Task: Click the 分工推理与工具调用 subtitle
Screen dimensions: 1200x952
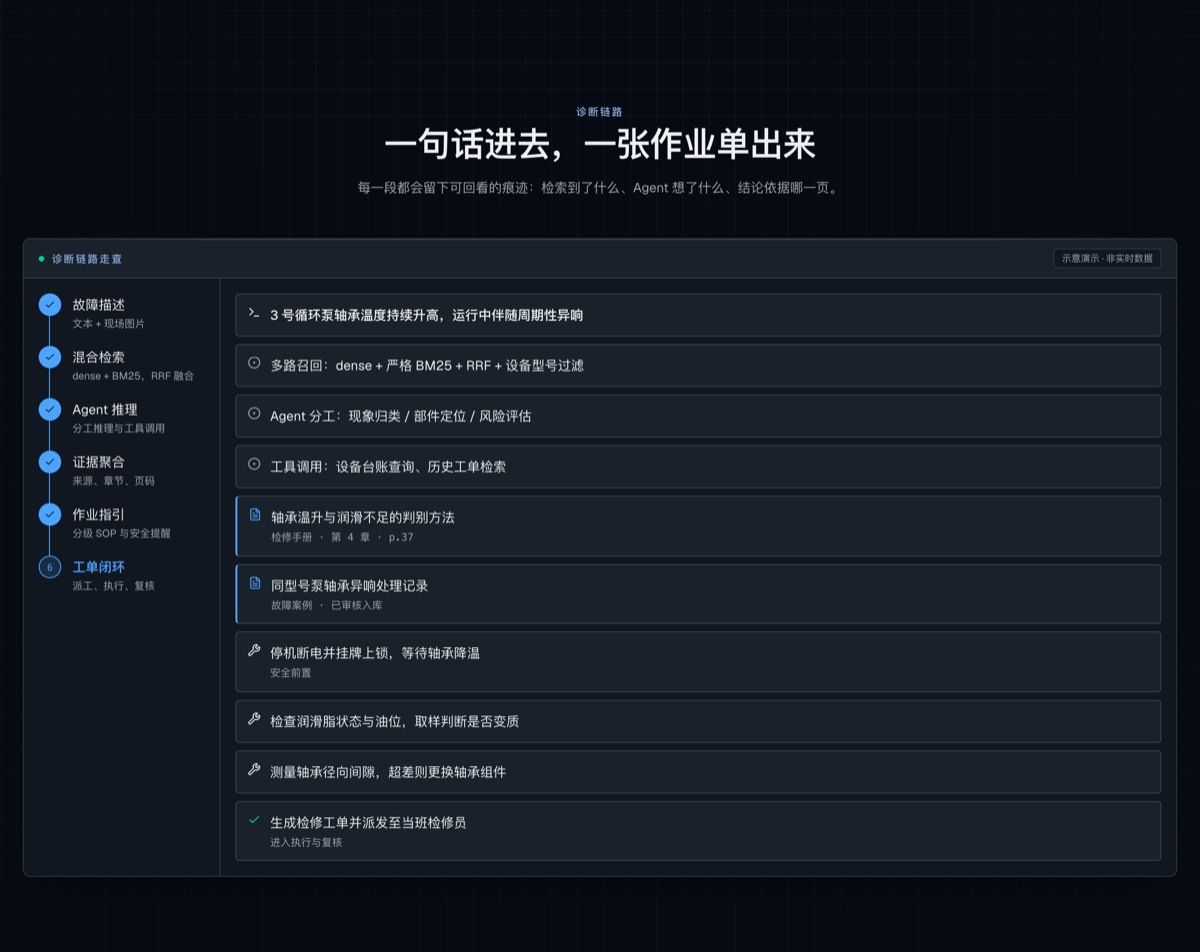Action: point(118,428)
